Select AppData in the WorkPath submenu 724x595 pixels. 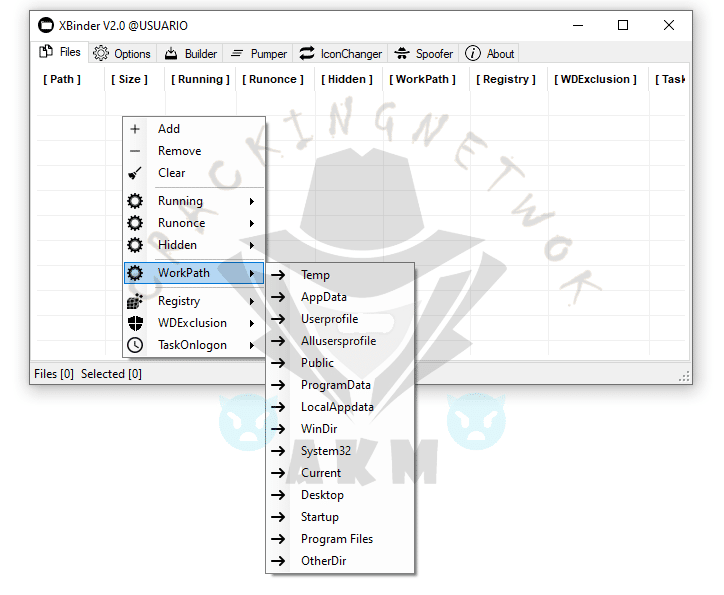(324, 297)
